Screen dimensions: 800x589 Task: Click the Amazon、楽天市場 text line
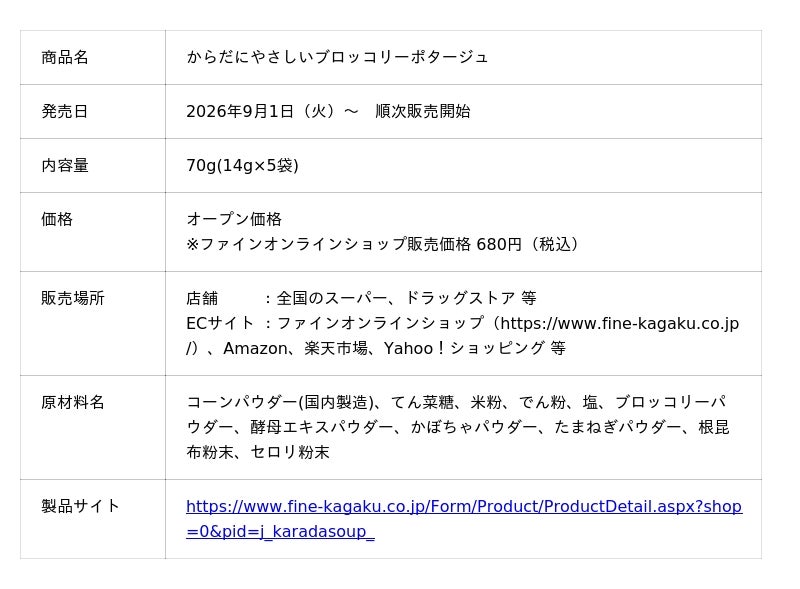pyautogui.click(x=376, y=348)
